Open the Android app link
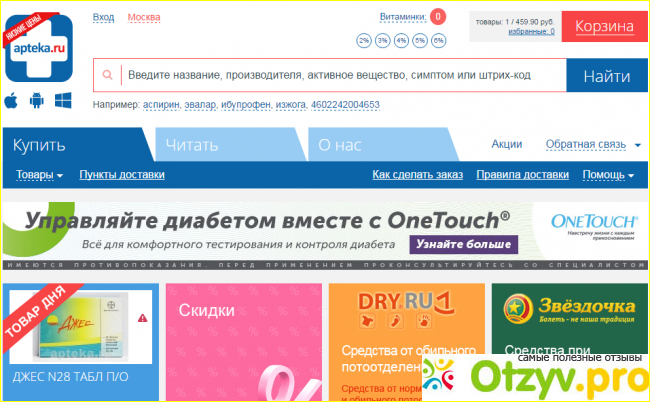650x402 pixels. point(37,101)
